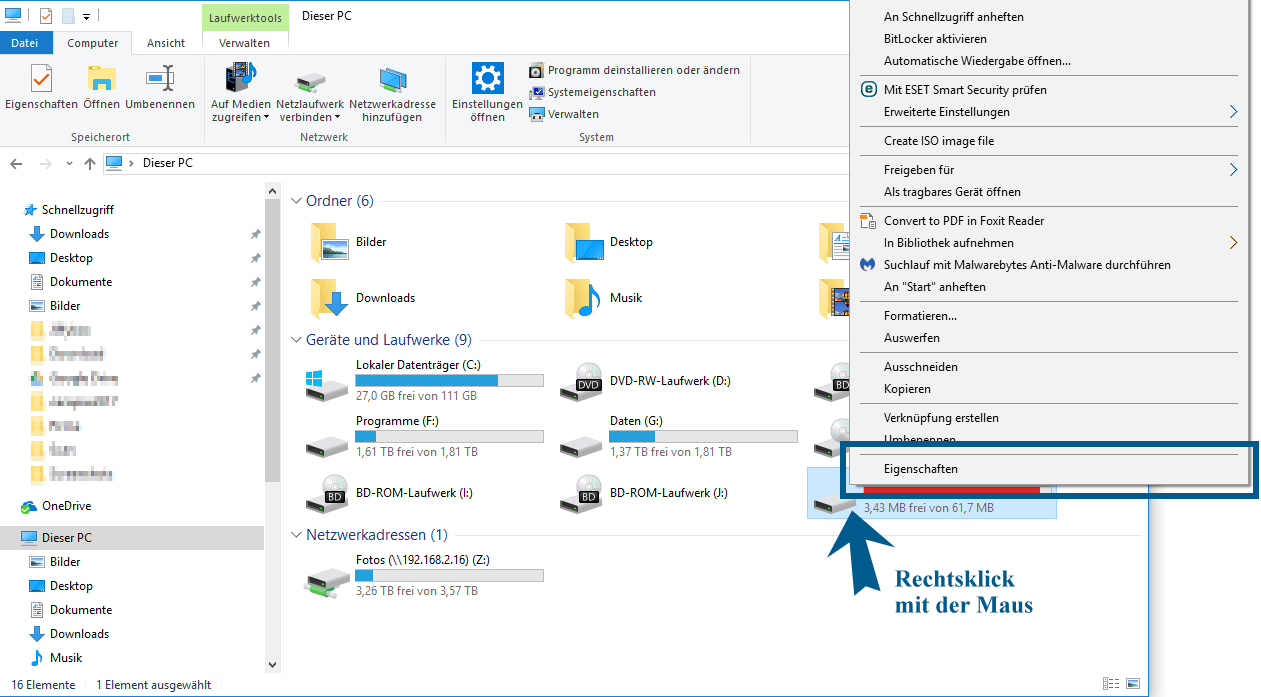Select the Desktop folder icon

click(584, 242)
